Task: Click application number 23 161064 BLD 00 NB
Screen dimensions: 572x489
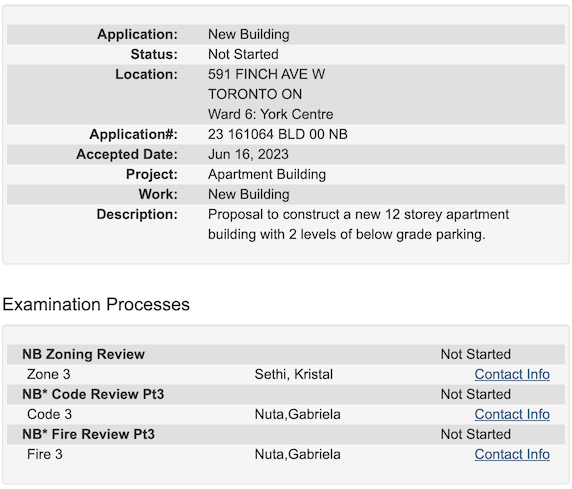Action: pyautogui.click(x=278, y=134)
